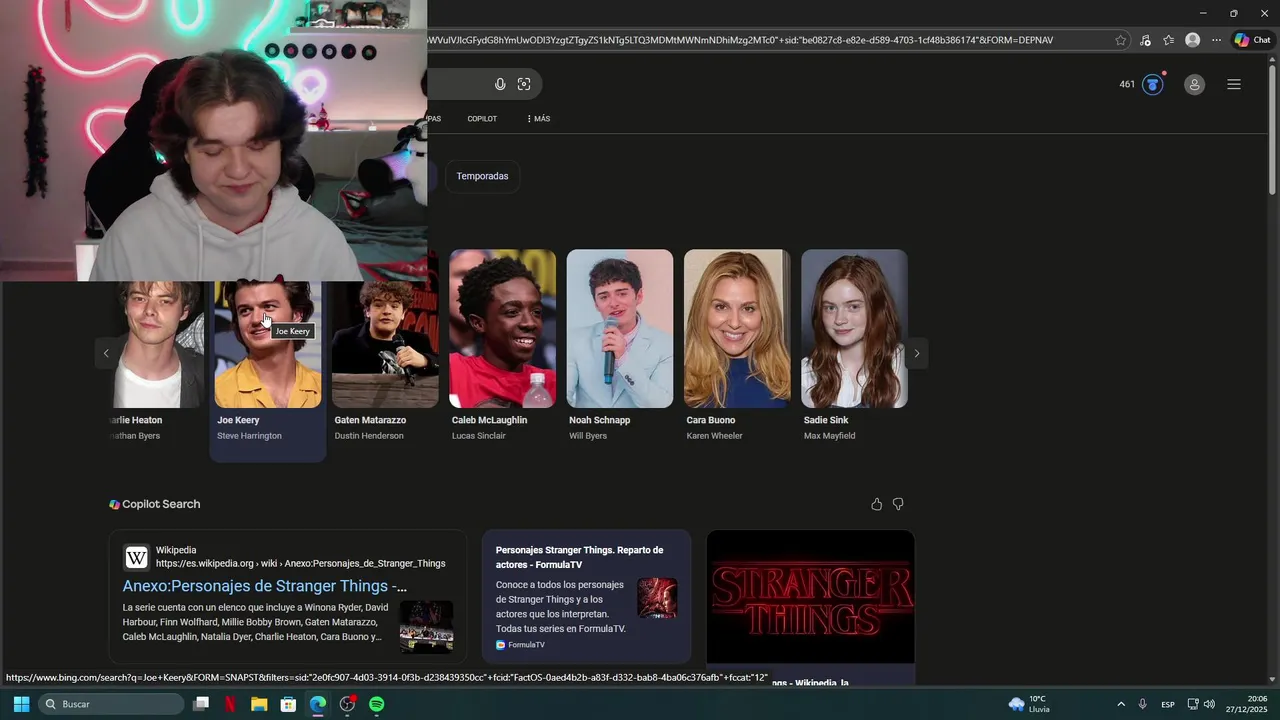Open the Favorites list icon in toolbar
Viewport: 1280px width, 720px height.
coord(1168,40)
